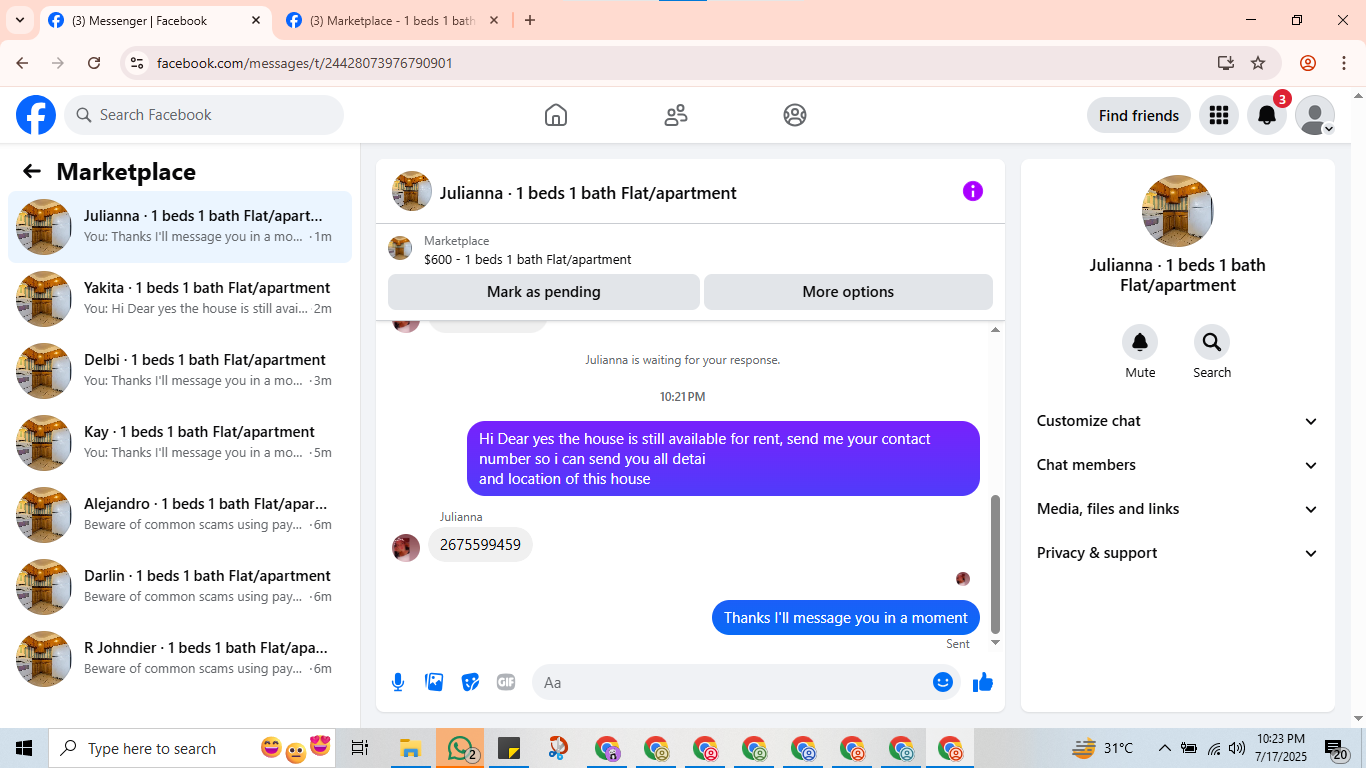Close the Marketplace browser tab
Screen dimensions: 1366x768
[x=494, y=20]
